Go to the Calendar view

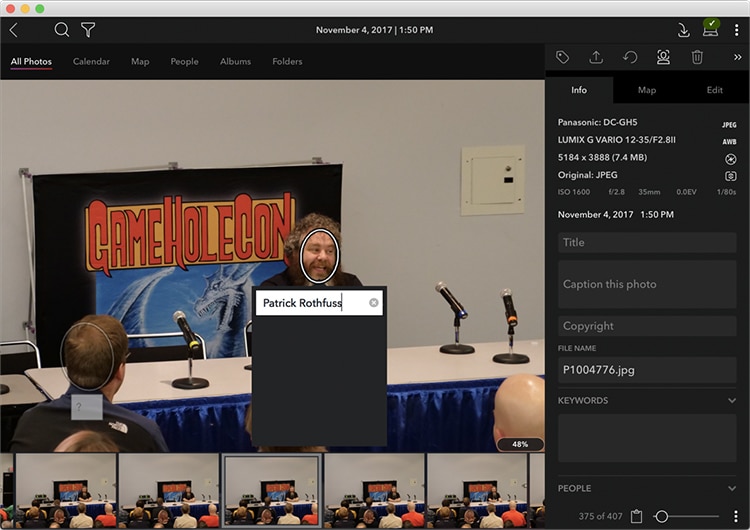coord(91,62)
